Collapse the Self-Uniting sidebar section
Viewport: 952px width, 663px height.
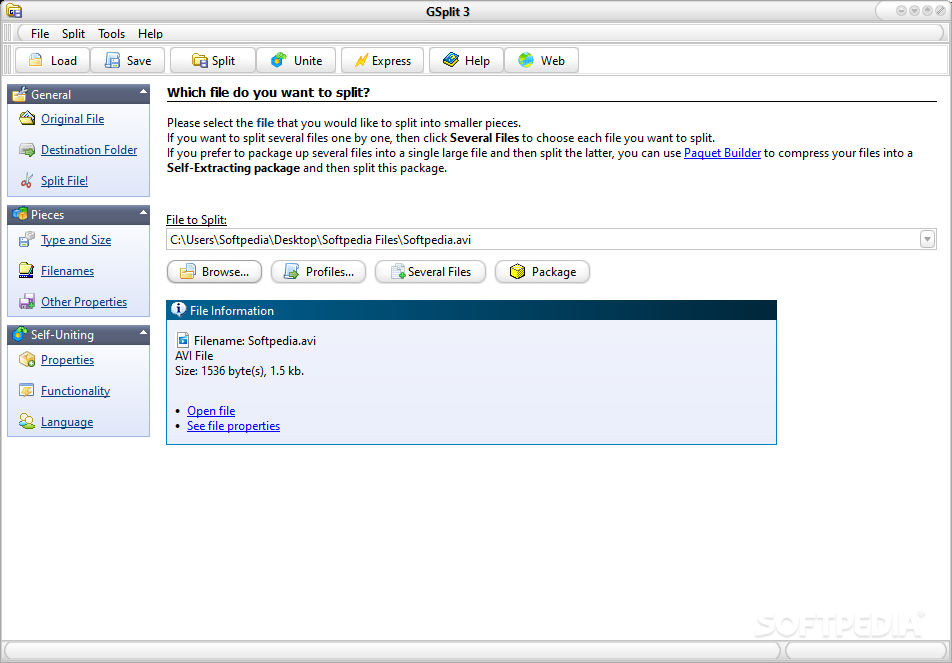click(x=143, y=333)
